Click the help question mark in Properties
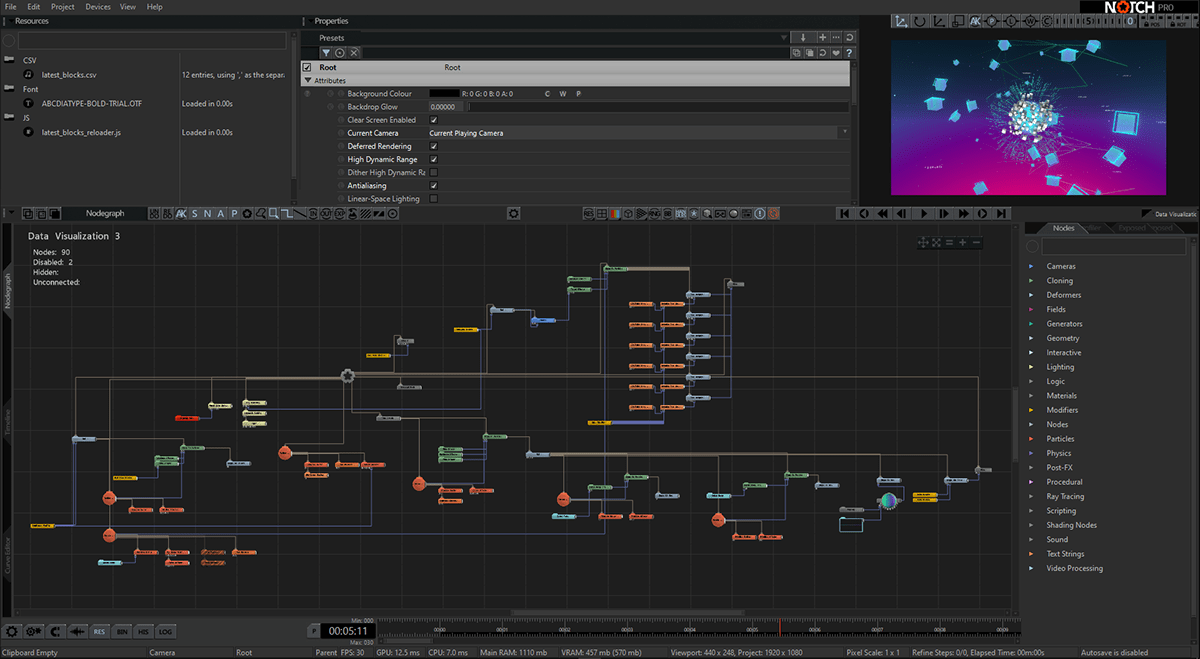1200x659 pixels. (849, 52)
